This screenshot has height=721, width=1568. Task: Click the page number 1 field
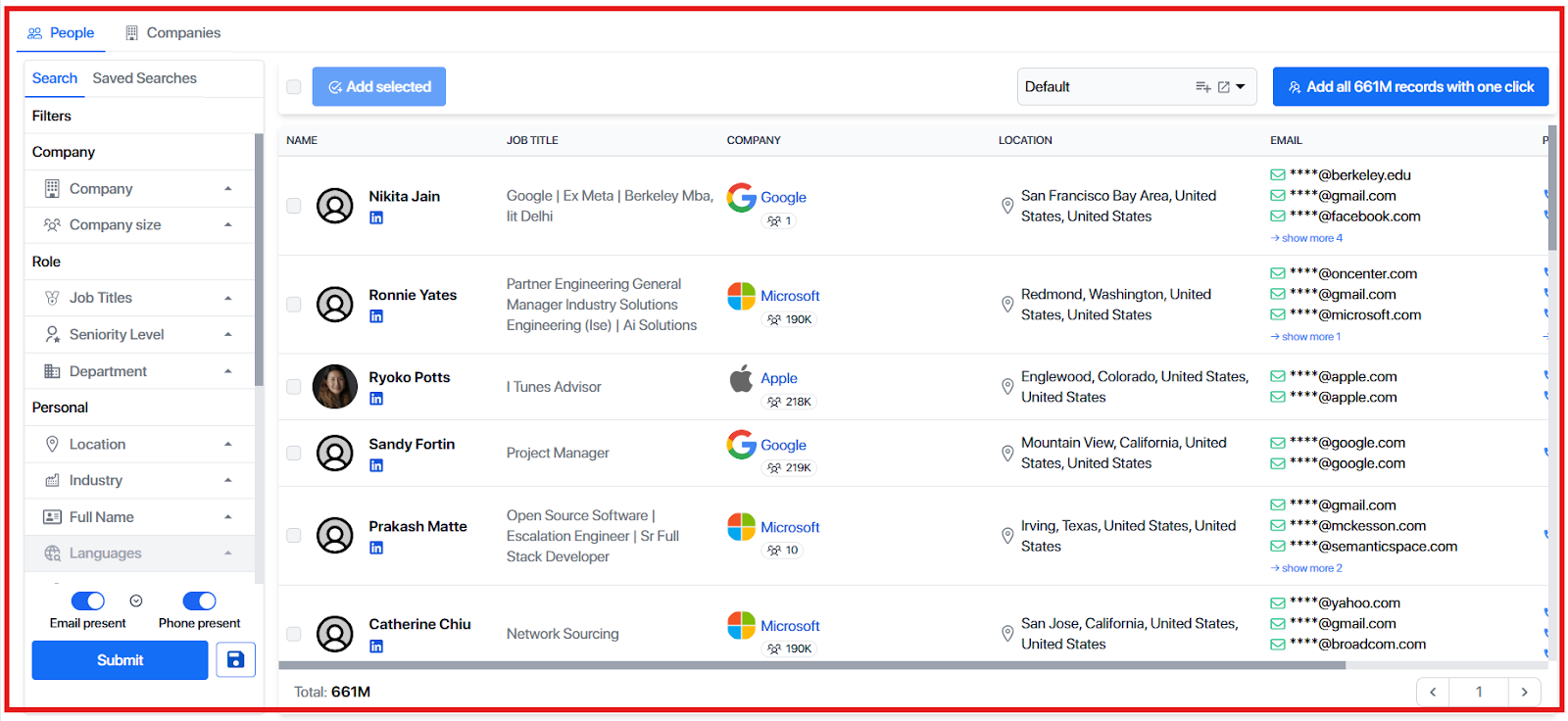pyautogui.click(x=1479, y=692)
